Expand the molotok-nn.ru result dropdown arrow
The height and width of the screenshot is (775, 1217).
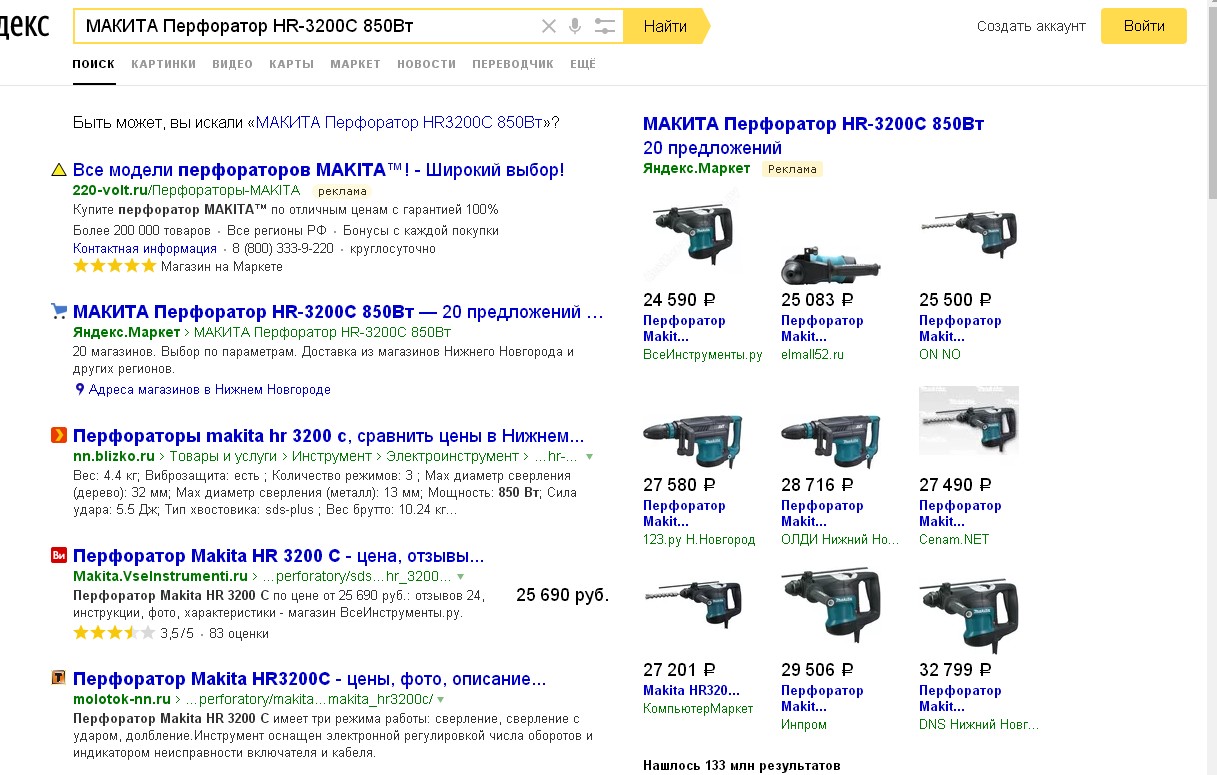440,699
